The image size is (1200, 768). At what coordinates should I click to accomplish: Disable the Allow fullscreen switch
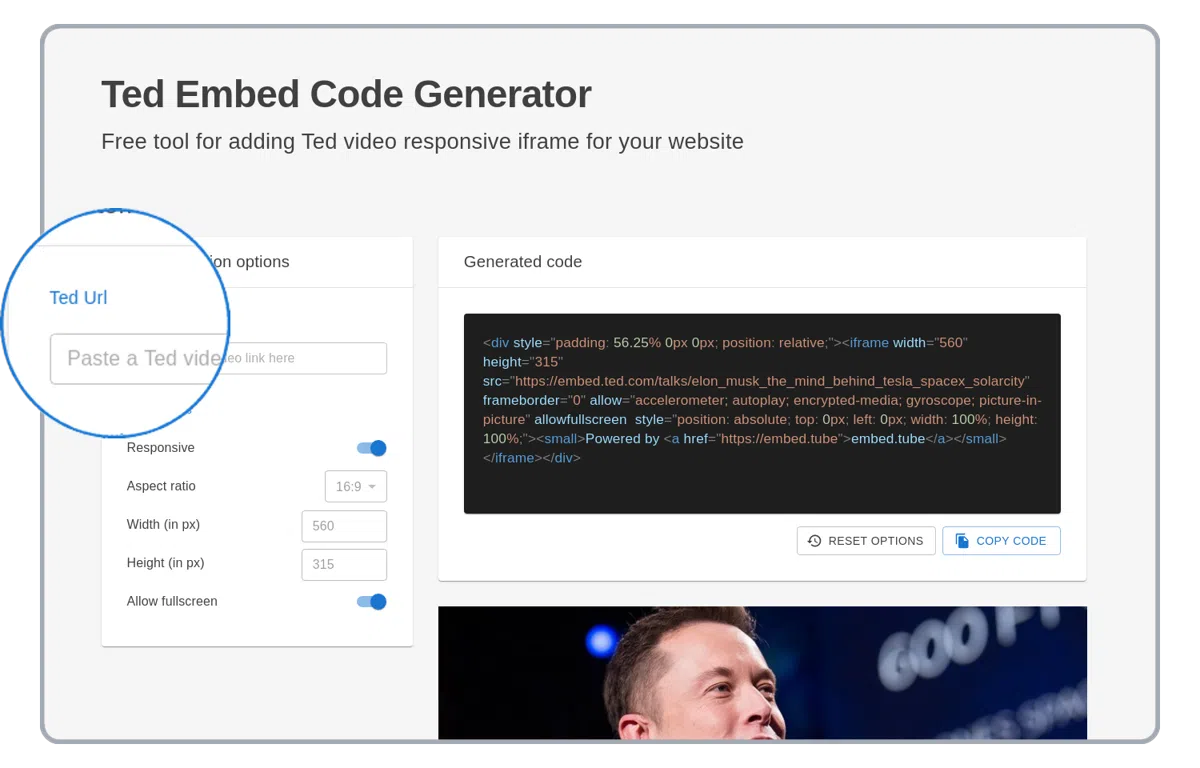click(371, 602)
